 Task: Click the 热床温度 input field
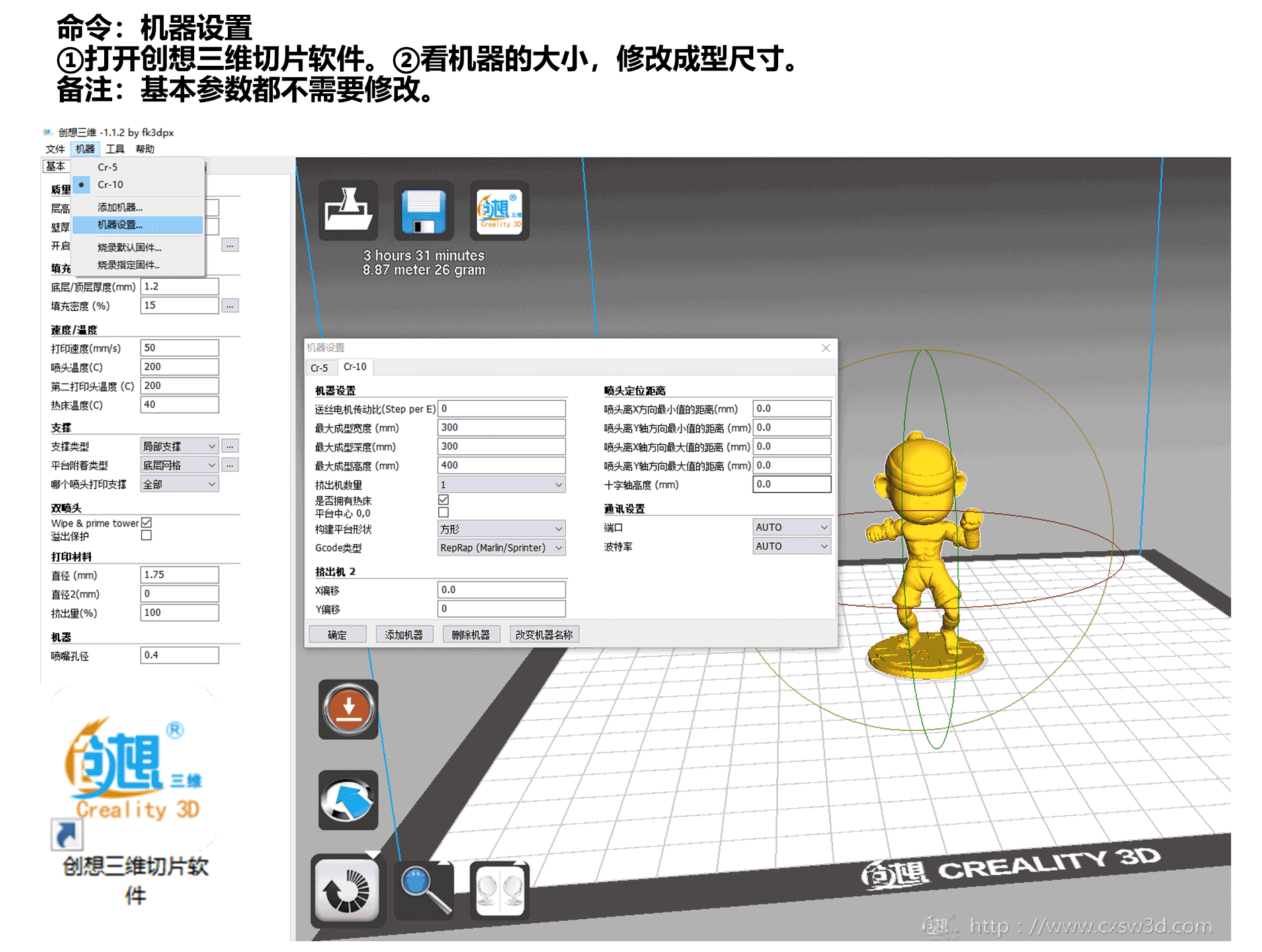pyautogui.click(x=179, y=404)
